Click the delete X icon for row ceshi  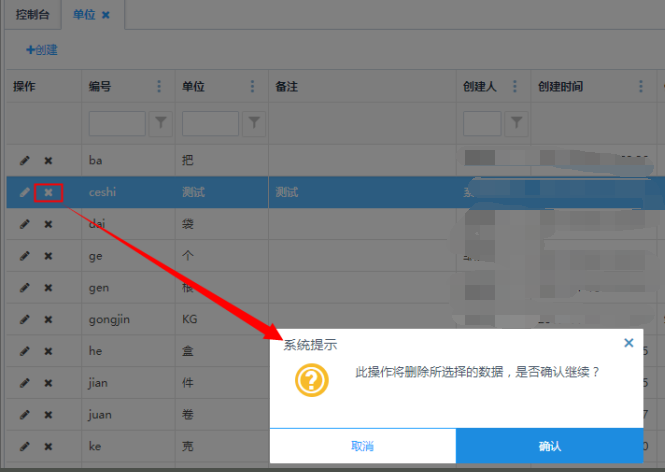click(48, 192)
